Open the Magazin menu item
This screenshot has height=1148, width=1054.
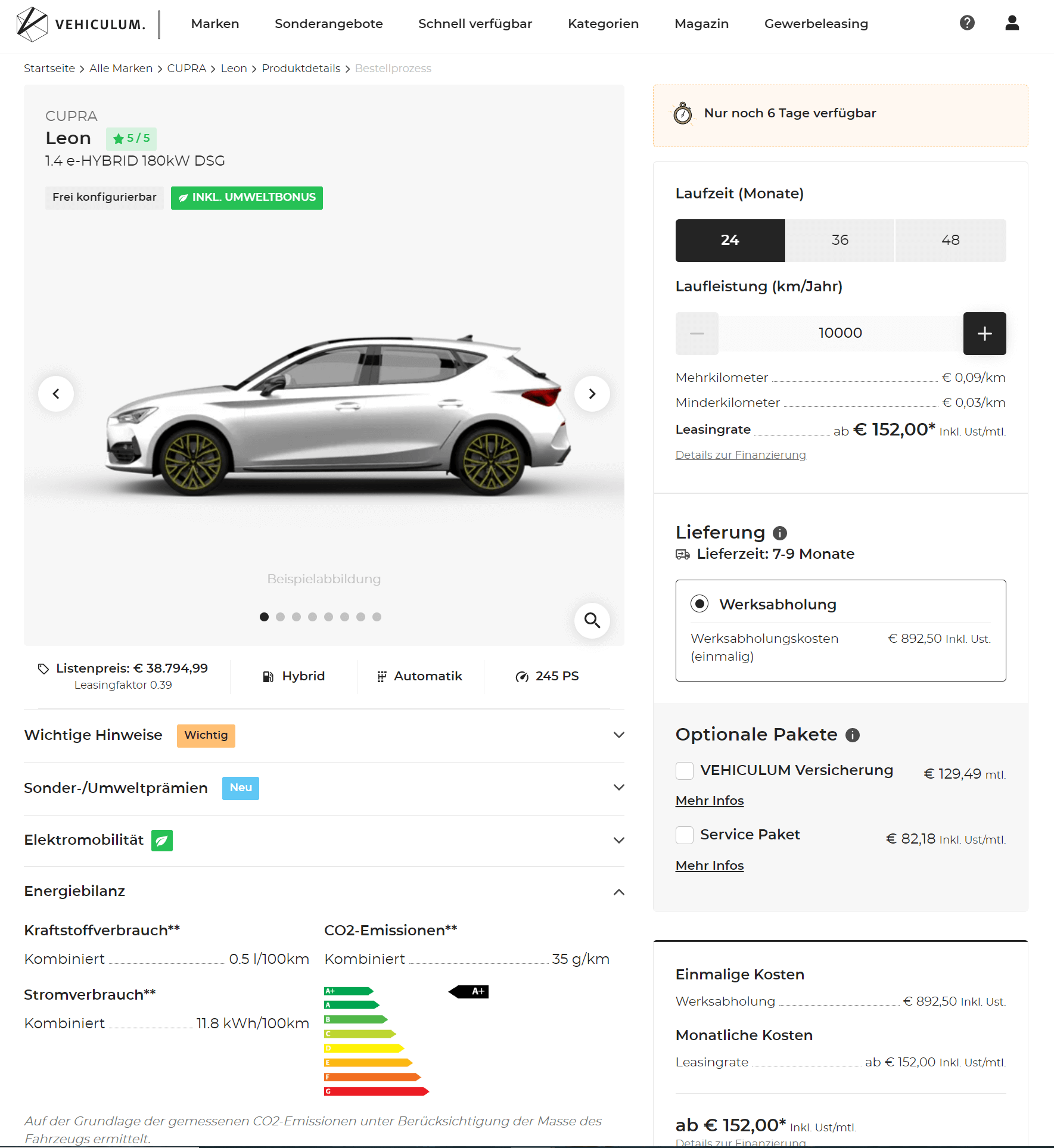pos(701,24)
